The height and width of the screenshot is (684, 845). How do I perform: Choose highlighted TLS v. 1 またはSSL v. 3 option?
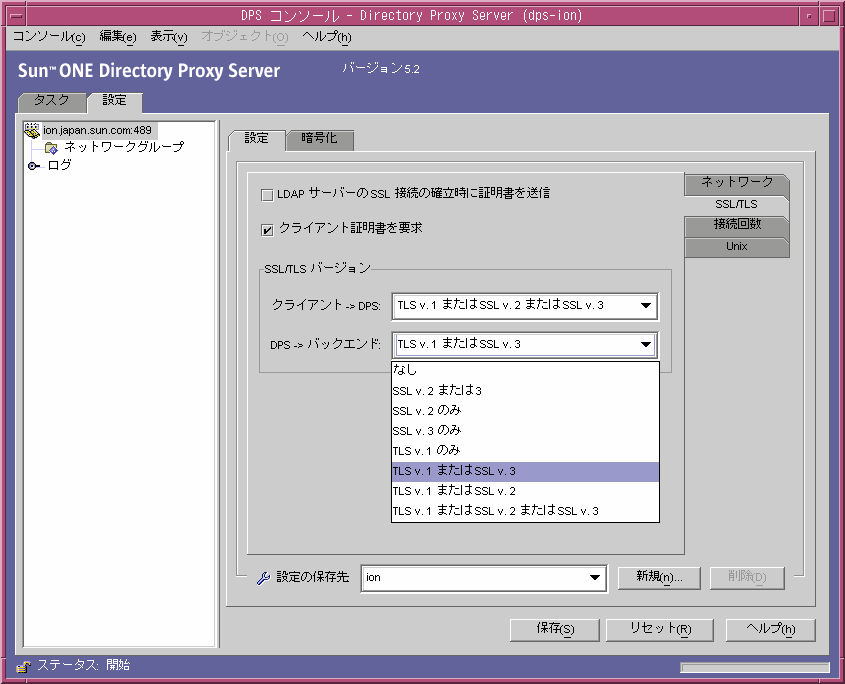click(x=525, y=471)
